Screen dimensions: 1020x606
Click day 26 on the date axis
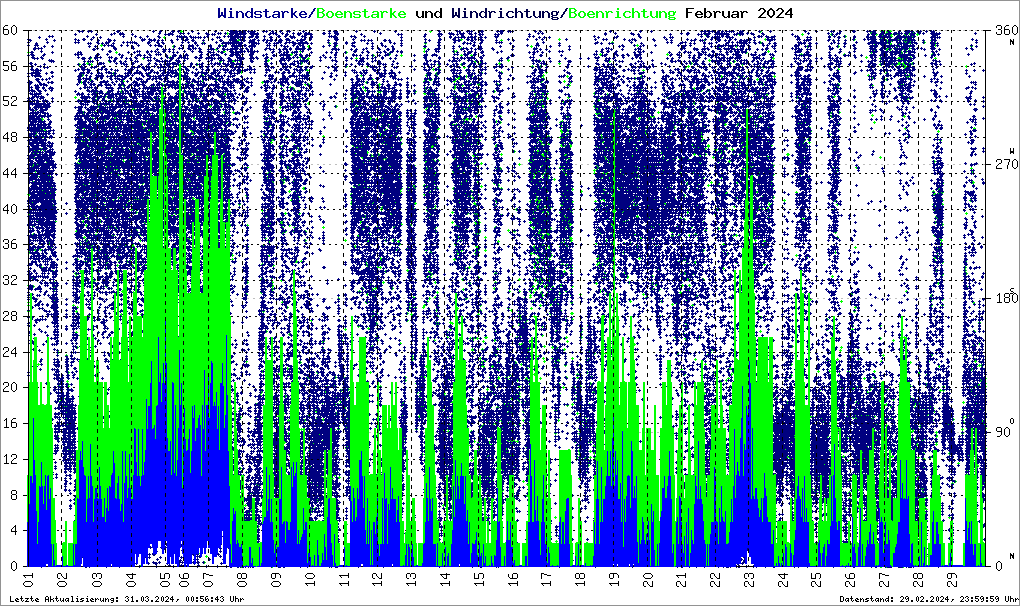[850, 579]
